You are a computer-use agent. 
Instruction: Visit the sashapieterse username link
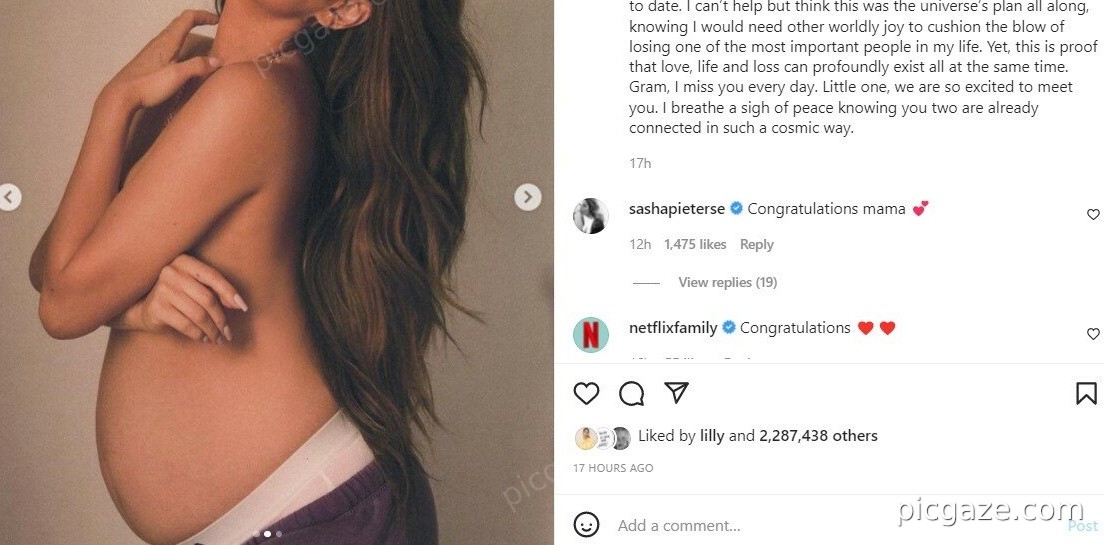point(675,209)
